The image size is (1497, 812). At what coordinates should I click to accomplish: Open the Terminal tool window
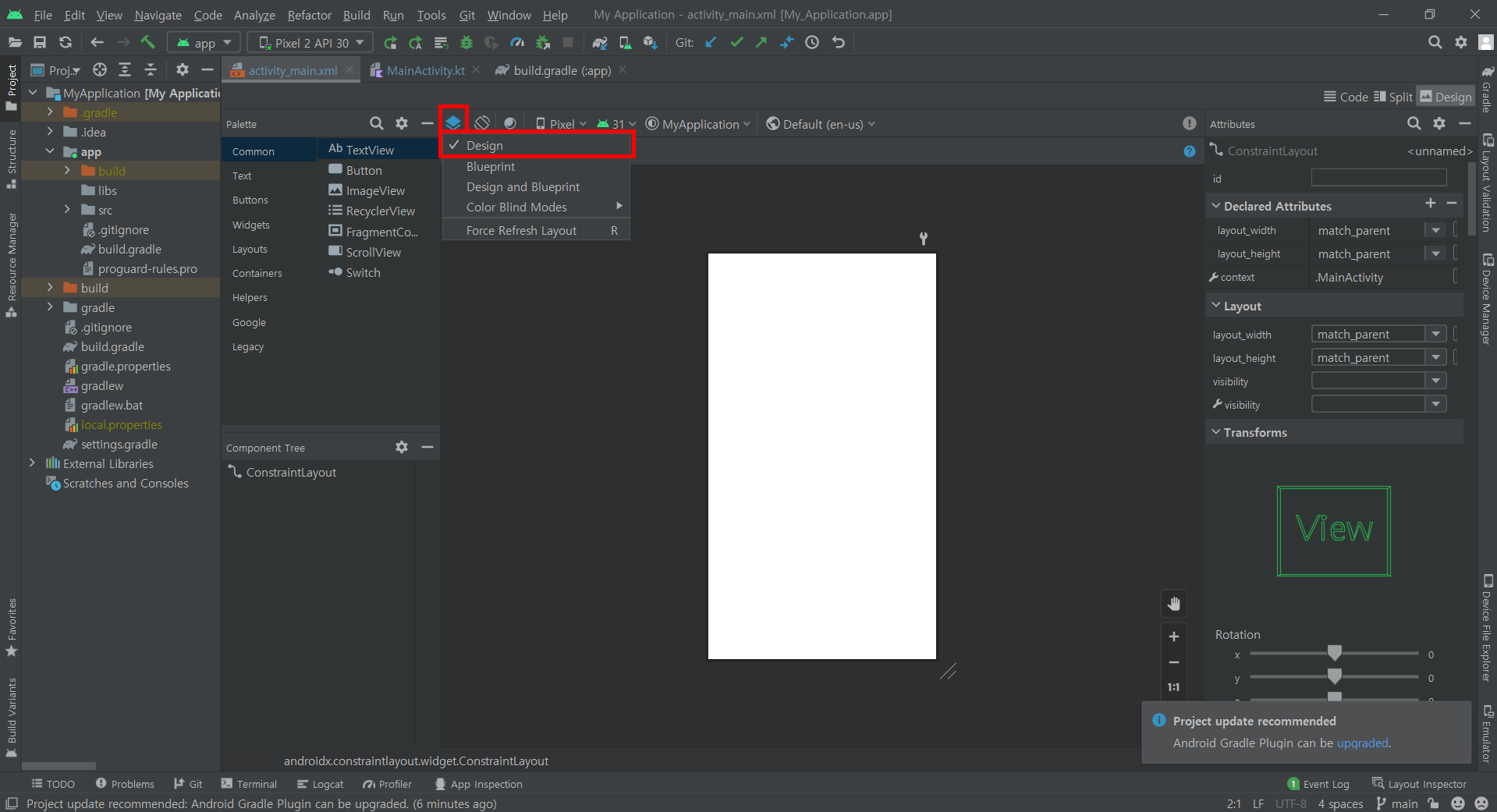[x=249, y=784]
